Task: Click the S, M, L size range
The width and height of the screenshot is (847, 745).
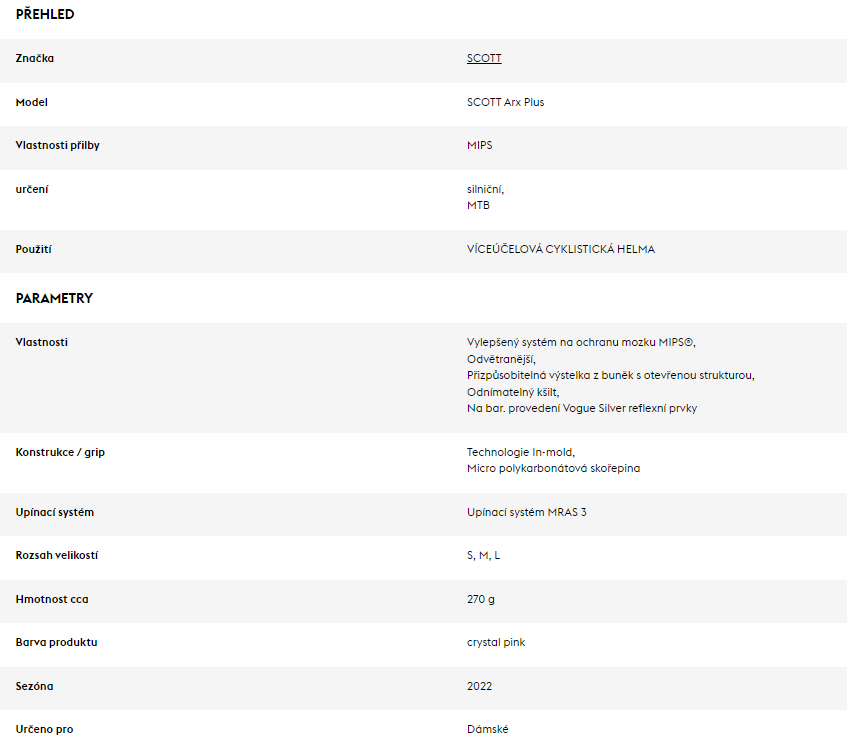Action: pos(483,555)
